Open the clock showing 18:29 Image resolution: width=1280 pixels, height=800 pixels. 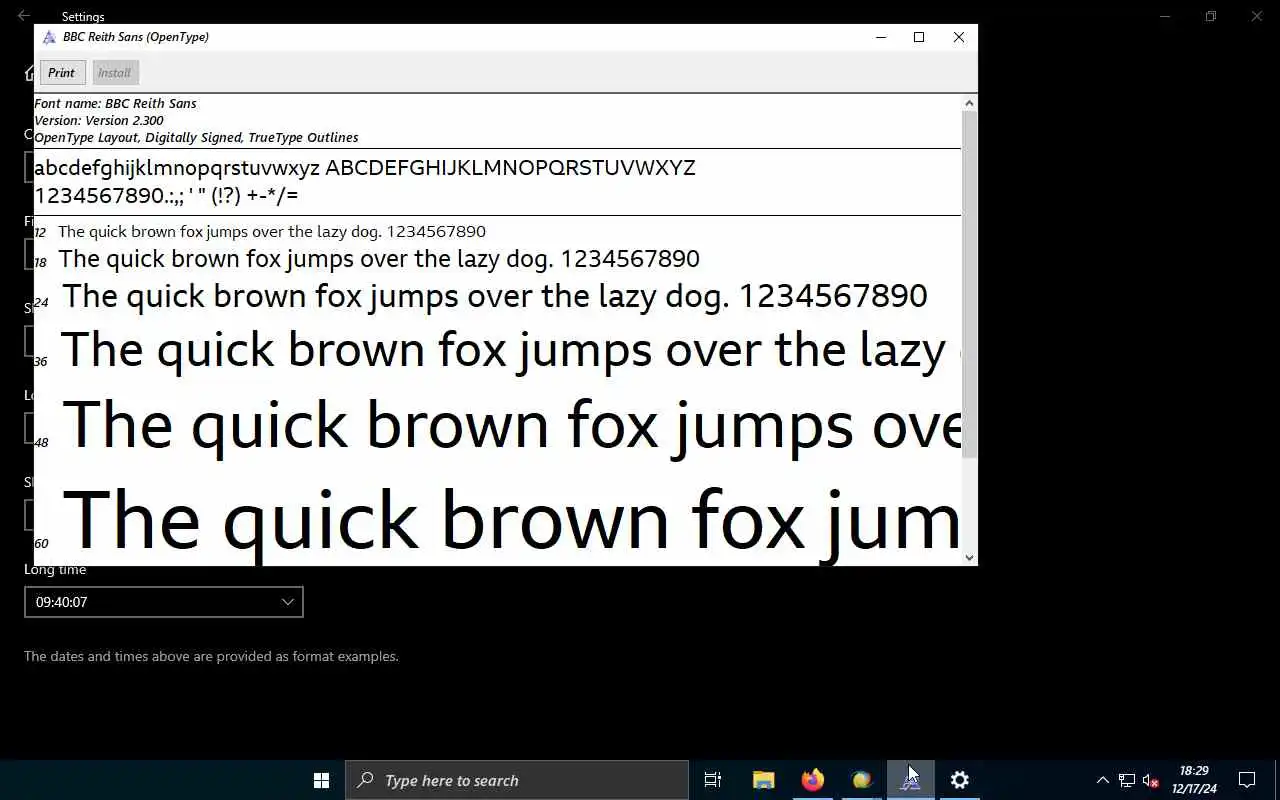[x=1194, y=780]
